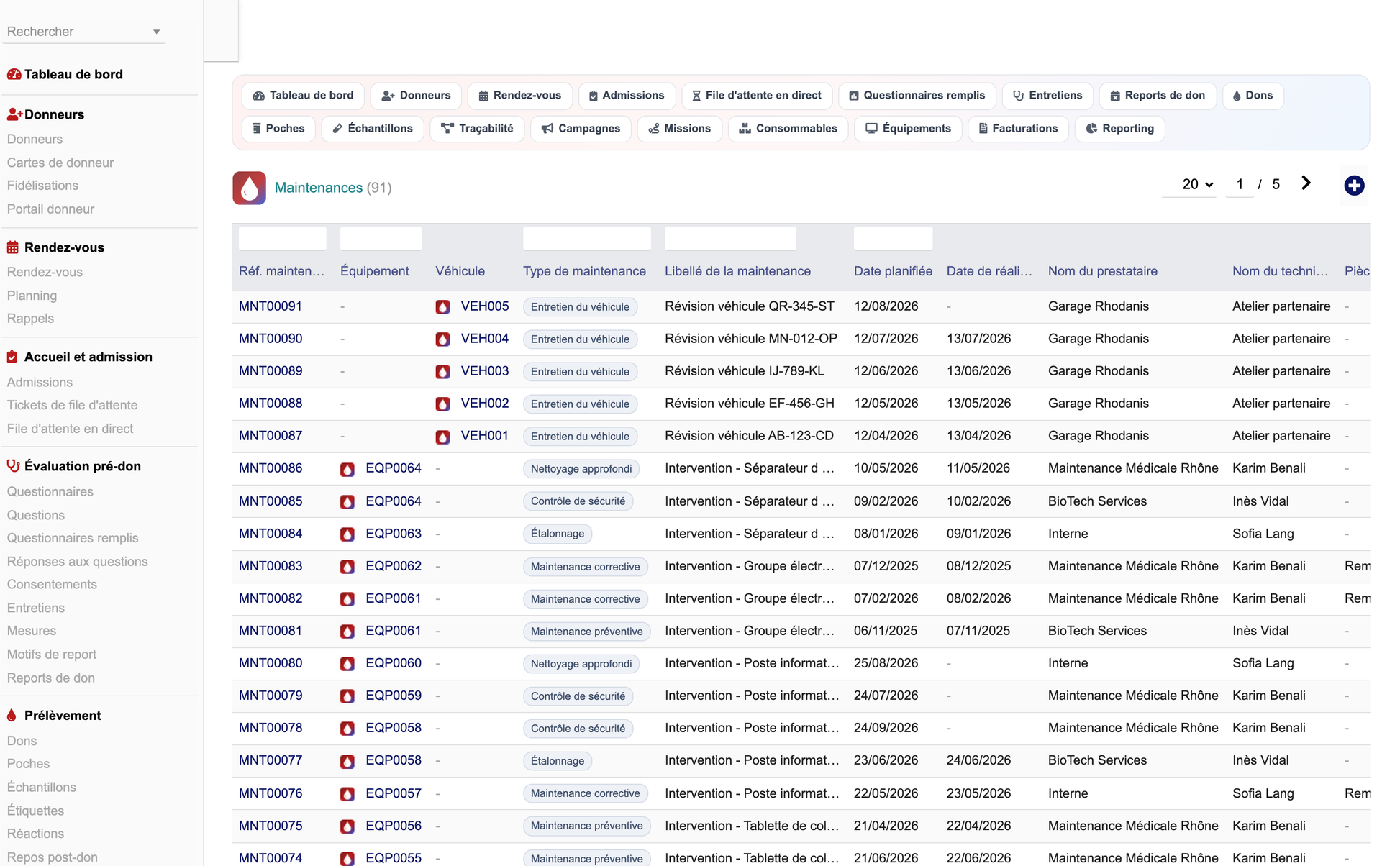The height and width of the screenshot is (866, 1400).
Task: Switch to the Admissions tab
Action: coord(626,96)
